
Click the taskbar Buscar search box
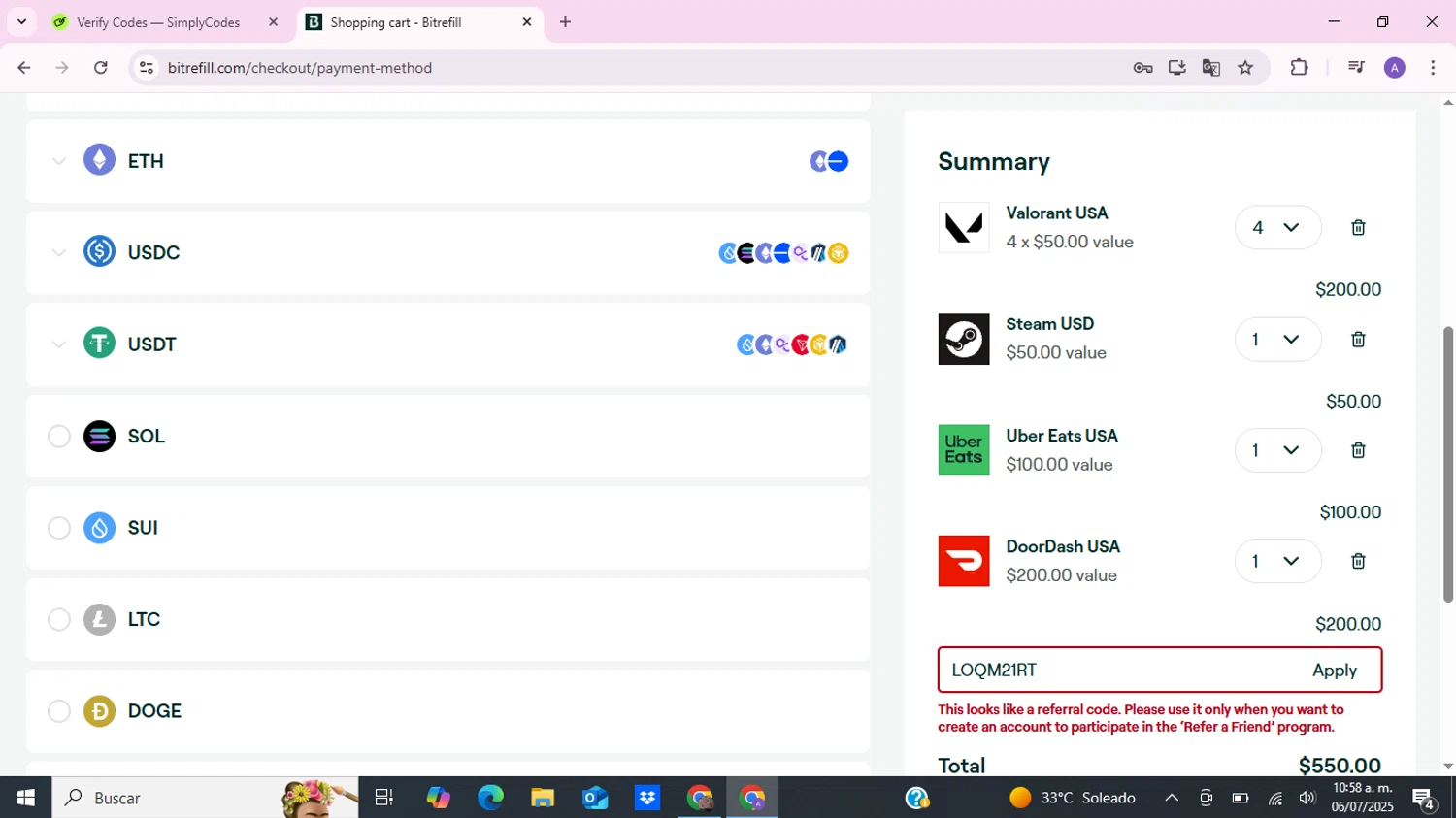205,798
